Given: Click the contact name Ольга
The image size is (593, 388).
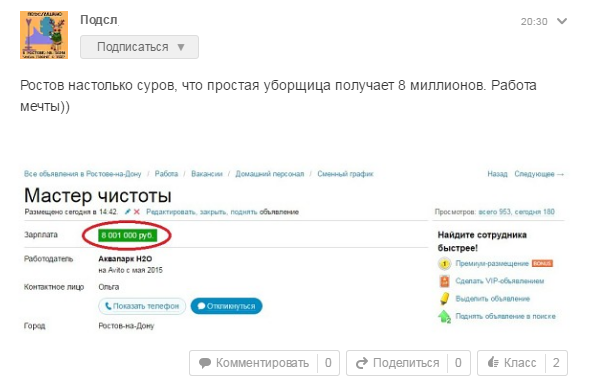Looking at the screenshot, I should [109, 287].
